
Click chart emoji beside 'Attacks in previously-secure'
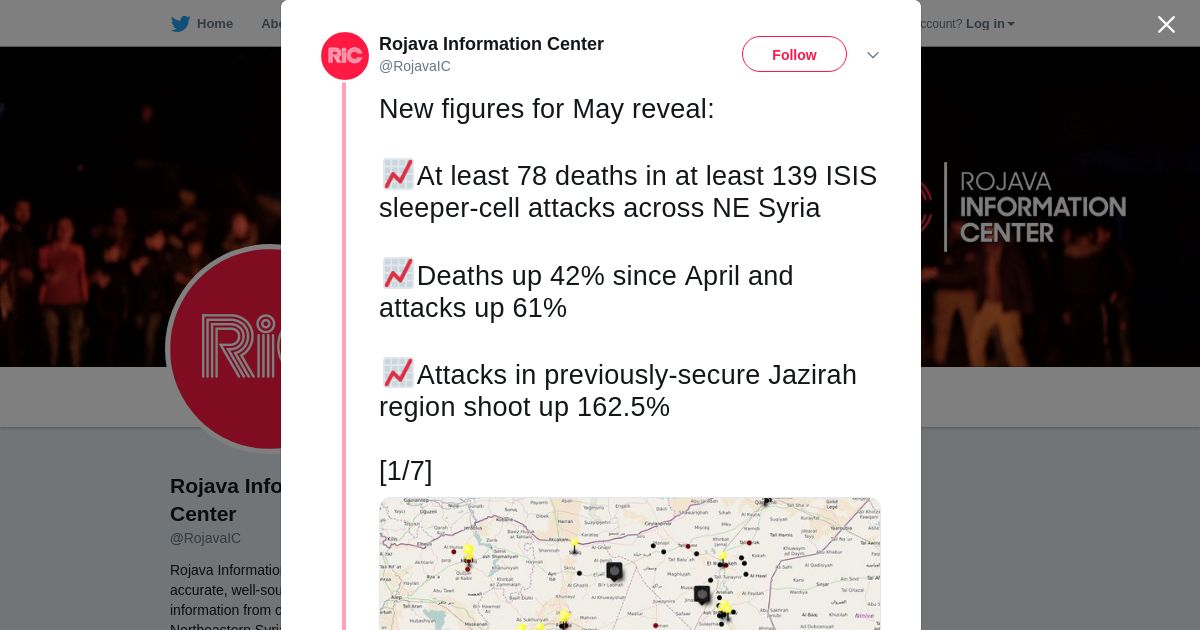[x=398, y=373]
